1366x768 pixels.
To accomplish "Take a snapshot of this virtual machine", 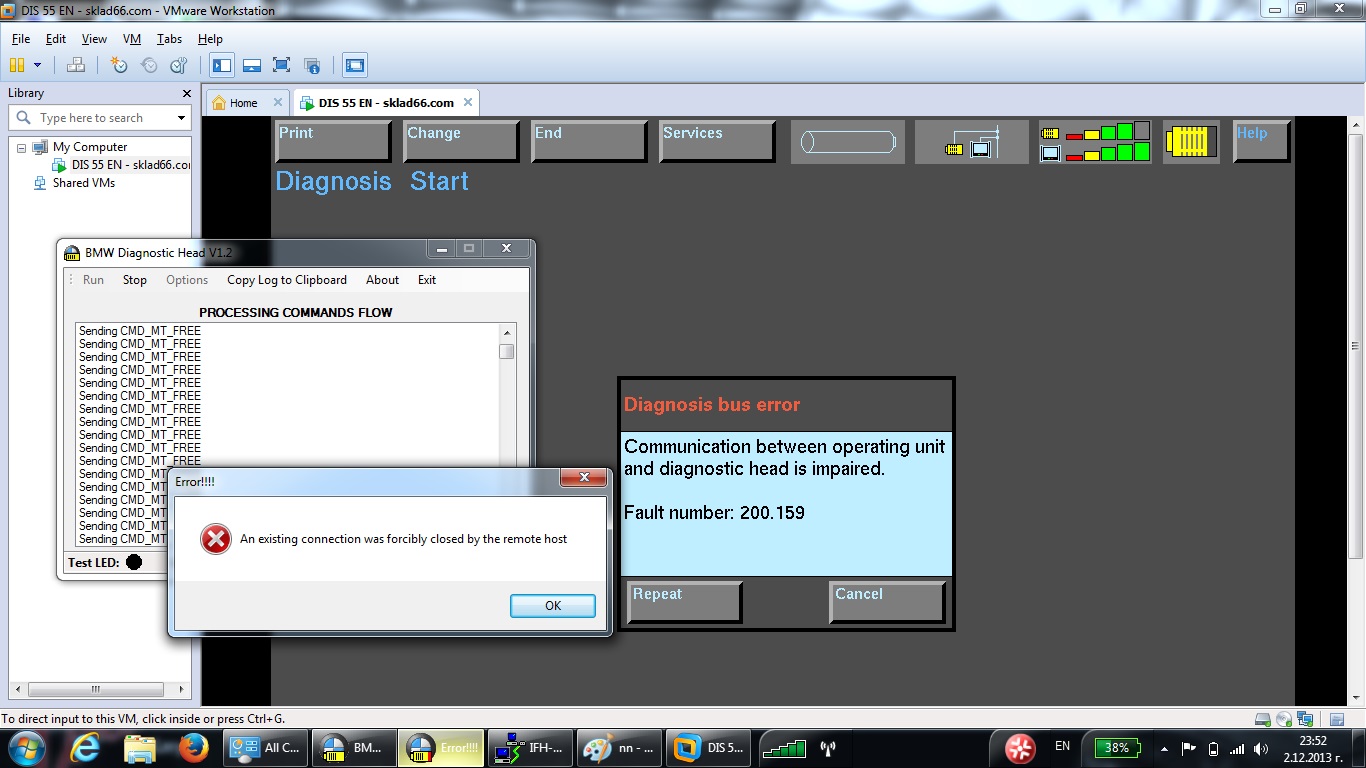I will tap(119, 65).
